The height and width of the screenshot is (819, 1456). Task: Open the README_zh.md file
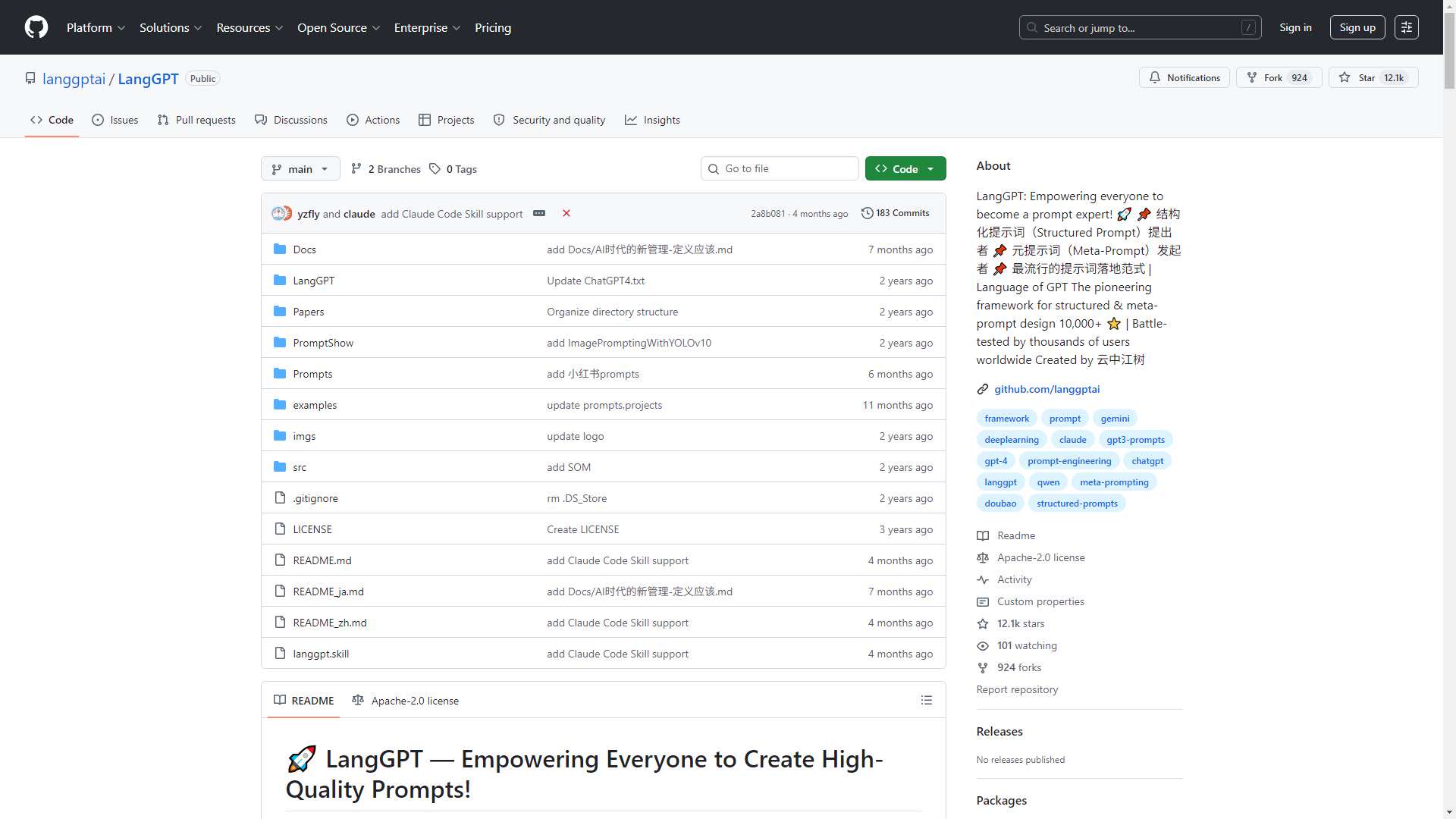(x=330, y=623)
